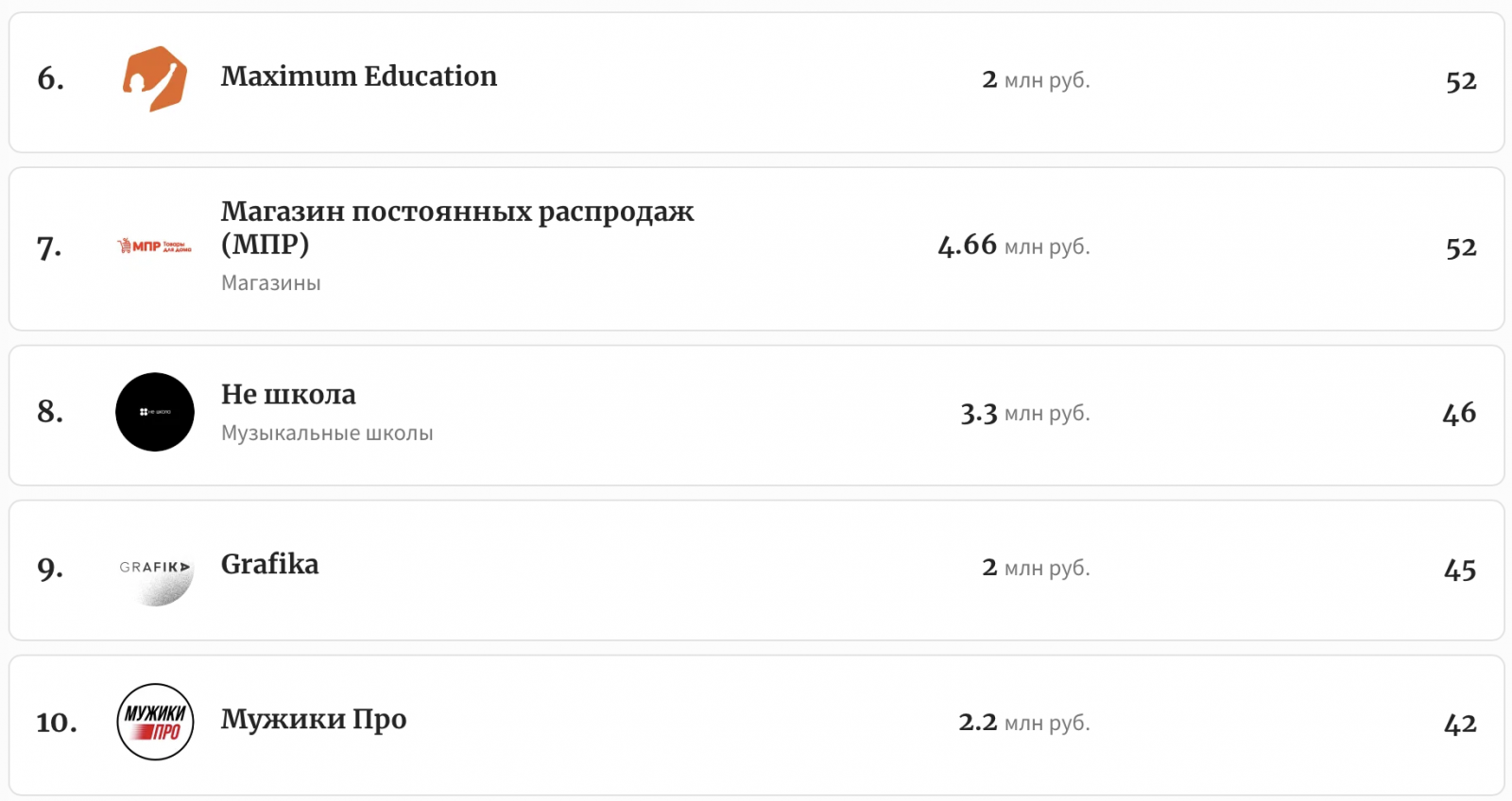This screenshot has width=1512, height=801.
Task: Click the orange Maximum Education logo
Action: pyautogui.click(x=155, y=79)
